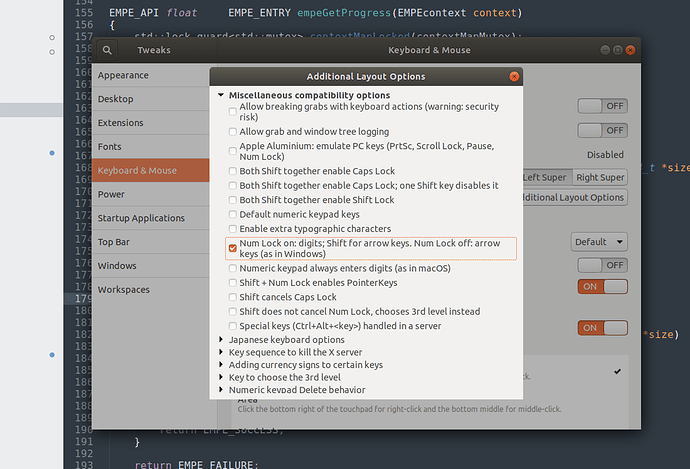Collapse Miscellaneous compatibility options section
Viewport: 690px width, 469px height.
(x=221, y=95)
